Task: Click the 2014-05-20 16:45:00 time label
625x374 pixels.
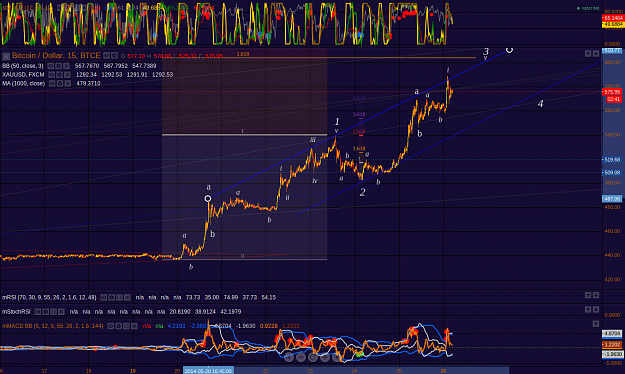Action: click(x=208, y=370)
